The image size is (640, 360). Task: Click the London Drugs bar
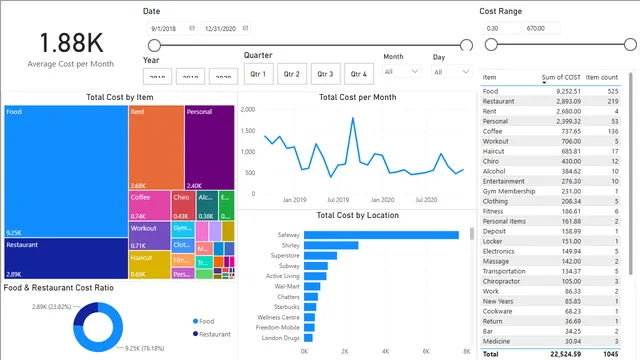pyautogui.click(x=308, y=338)
